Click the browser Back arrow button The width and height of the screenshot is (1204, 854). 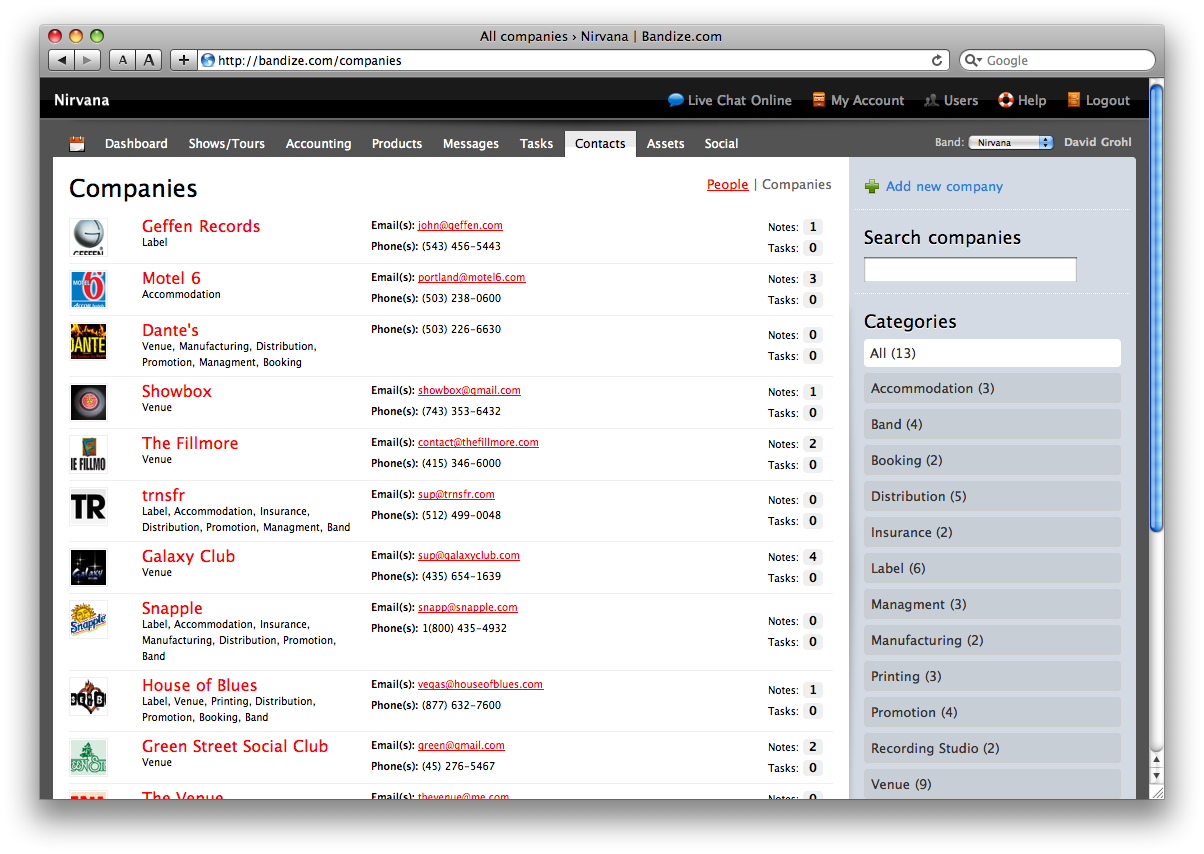[x=62, y=60]
